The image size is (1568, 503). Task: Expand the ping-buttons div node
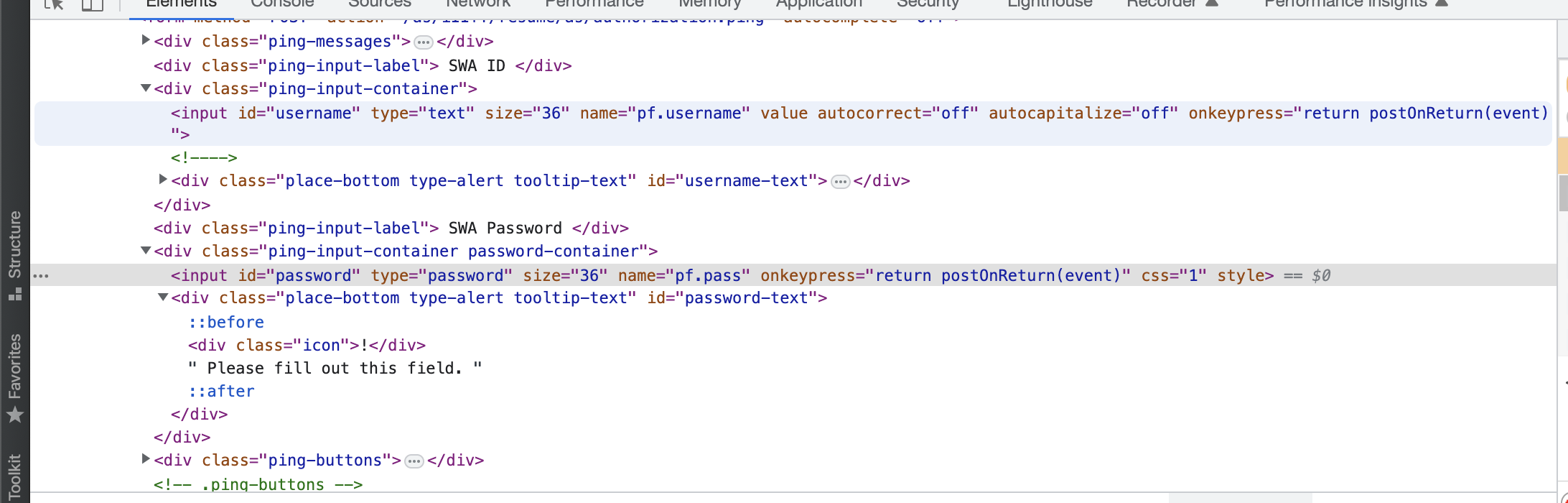146,459
